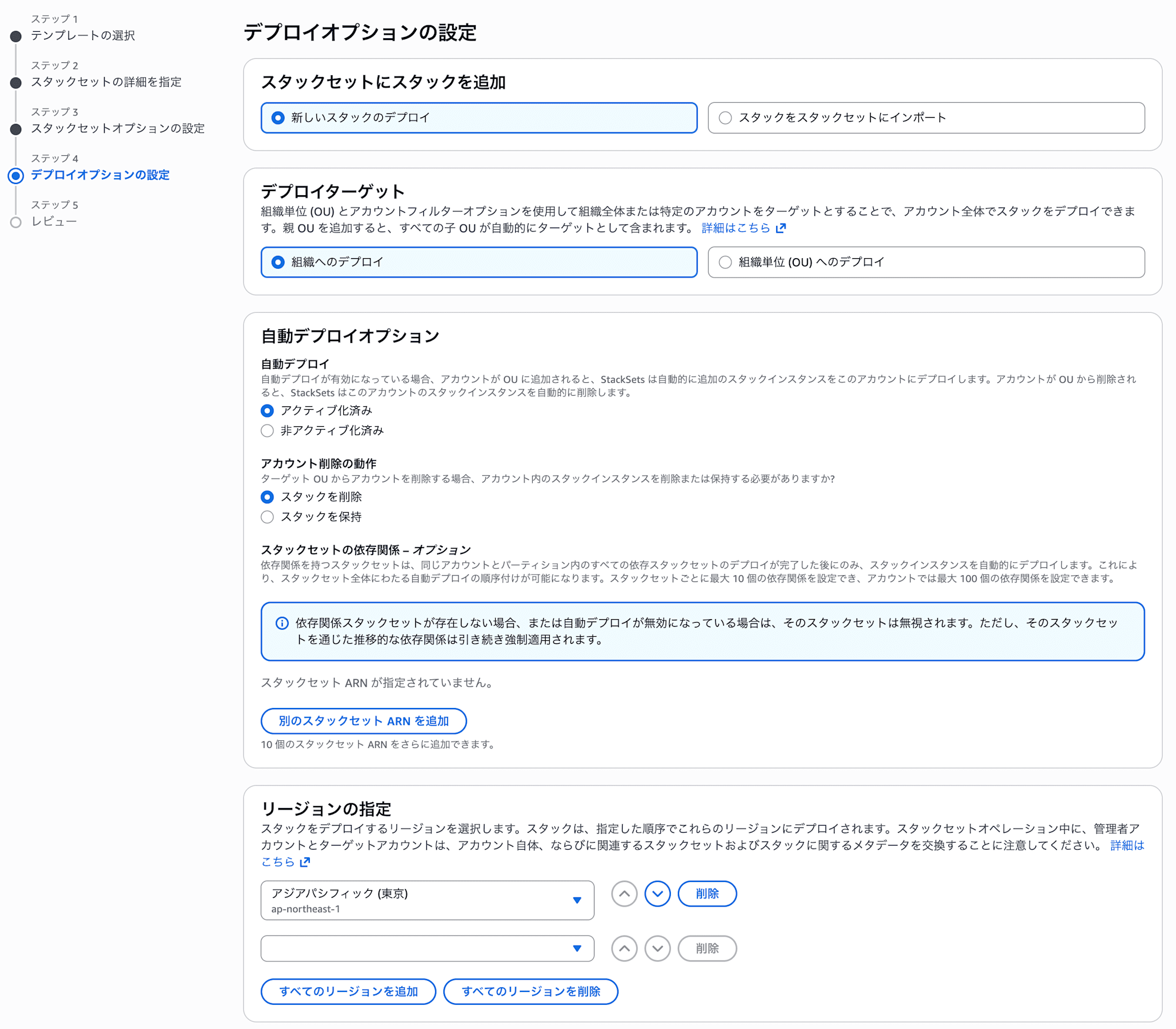Select 新しいスタックのデプロイ radio option
The height and width of the screenshot is (1029, 1176).
(479, 118)
